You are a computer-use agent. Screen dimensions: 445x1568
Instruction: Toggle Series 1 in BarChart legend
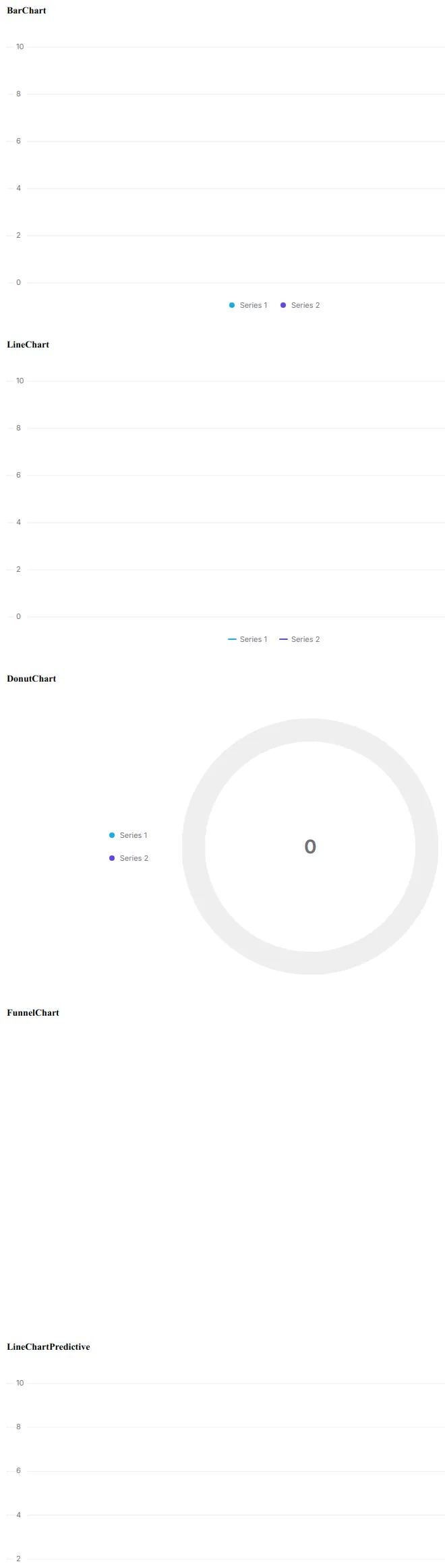[x=248, y=305]
